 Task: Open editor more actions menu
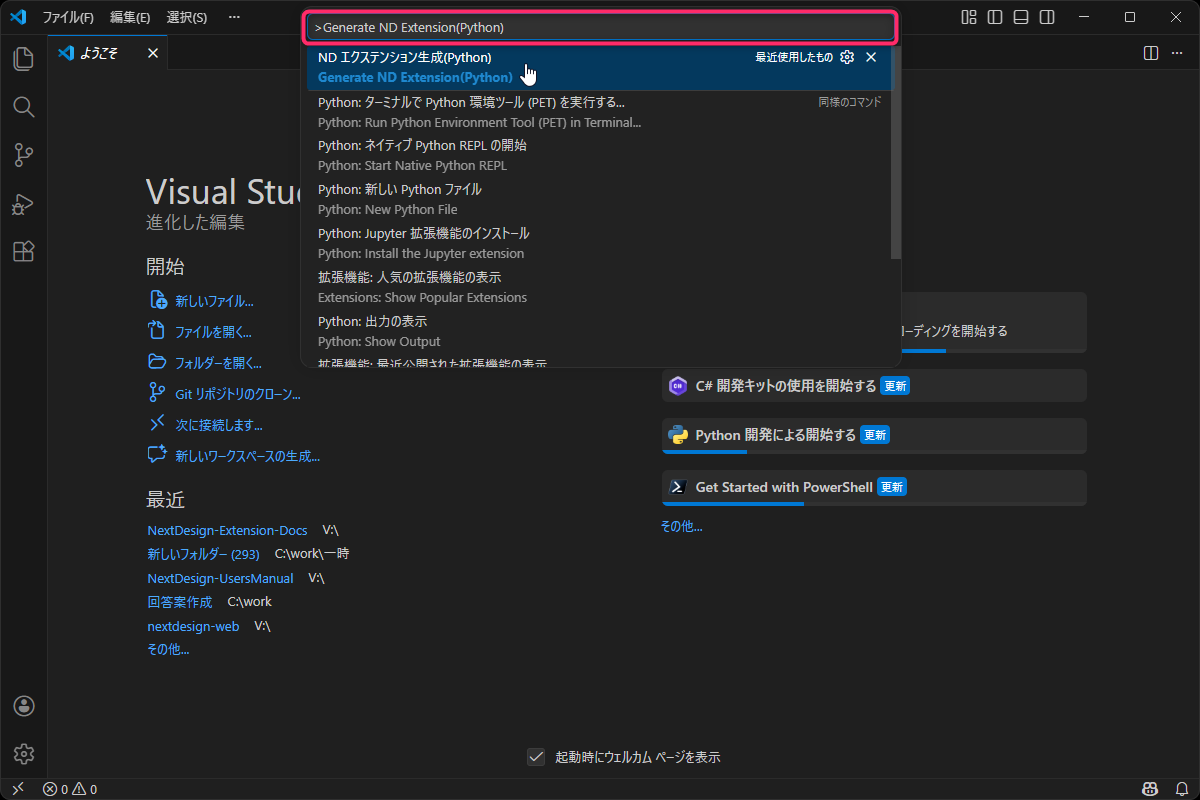(x=1179, y=52)
